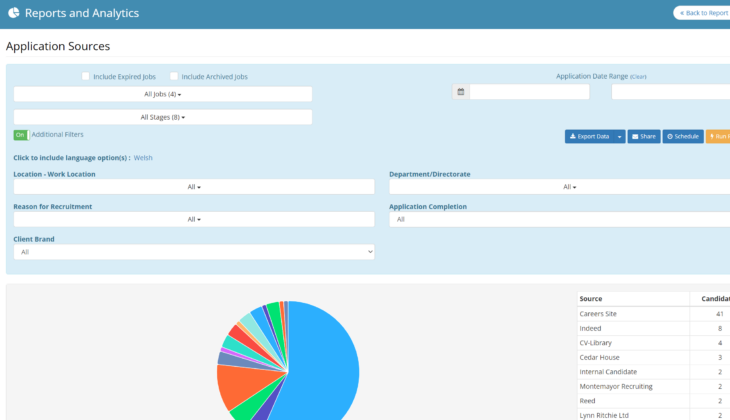Image resolution: width=730 pixels, height=420 pixels.
Task: Toggle the Additional Filters On switch
Action: click(20, 134)
